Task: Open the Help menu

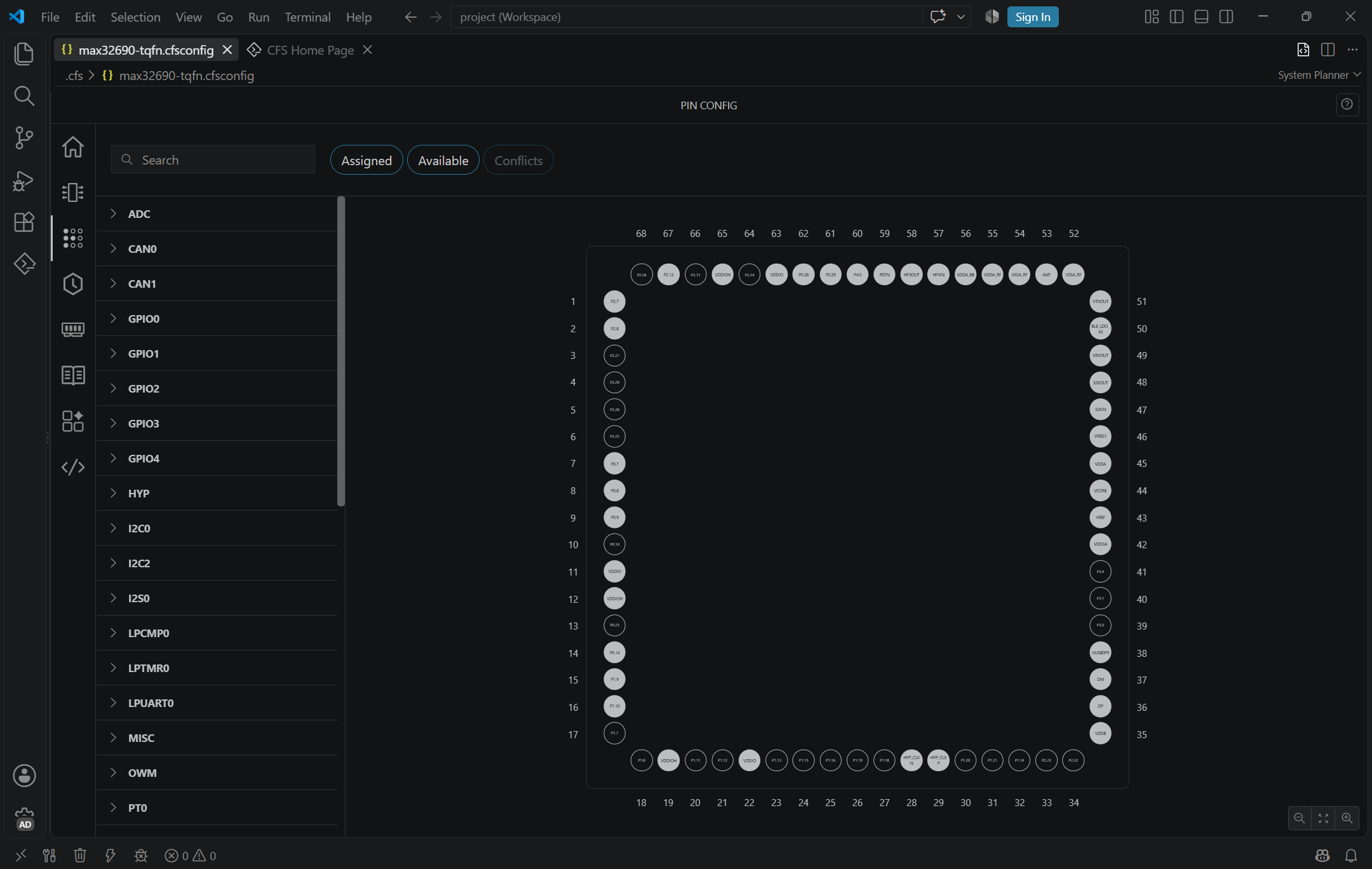Action: point(359,17)
